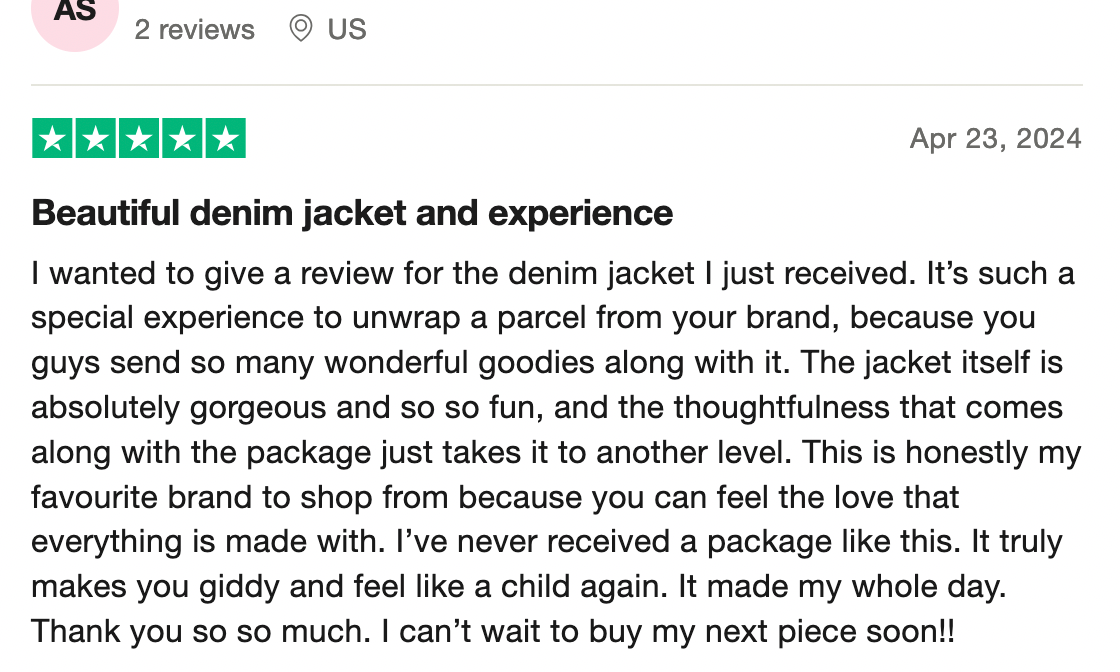Click the fifth green rating star
This screenshot has height=672, width=1120.
(226, 139)
